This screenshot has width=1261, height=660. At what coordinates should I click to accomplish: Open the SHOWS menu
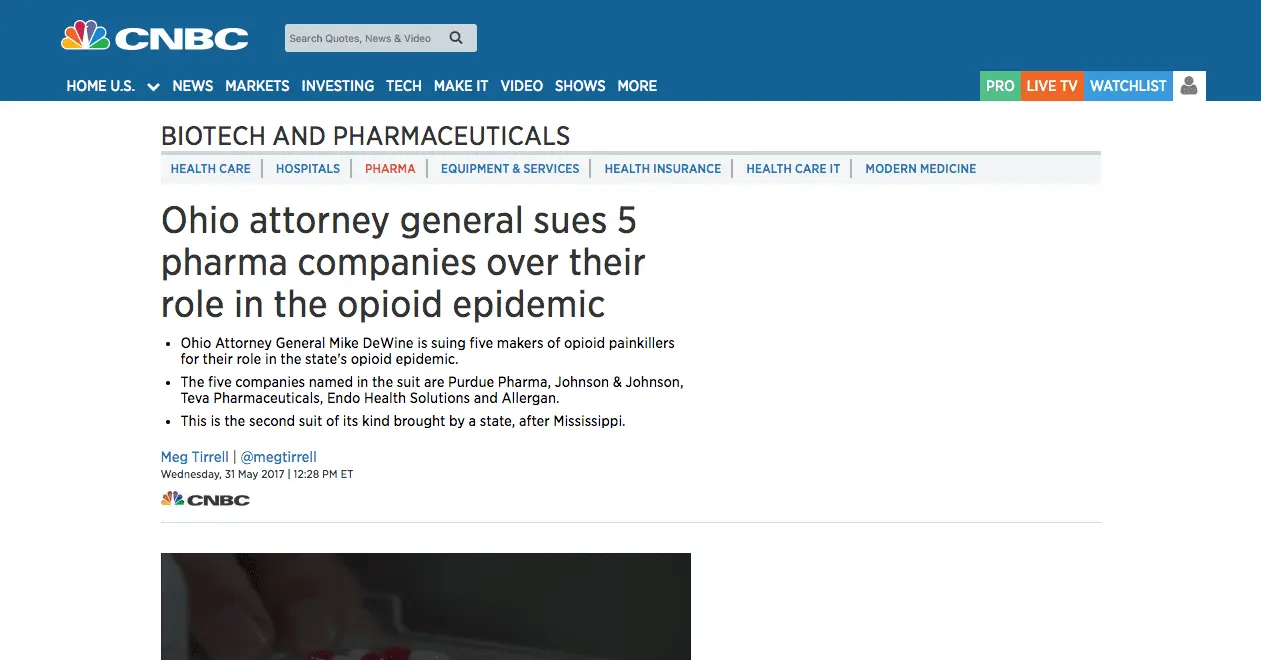[x=580, y=86]
